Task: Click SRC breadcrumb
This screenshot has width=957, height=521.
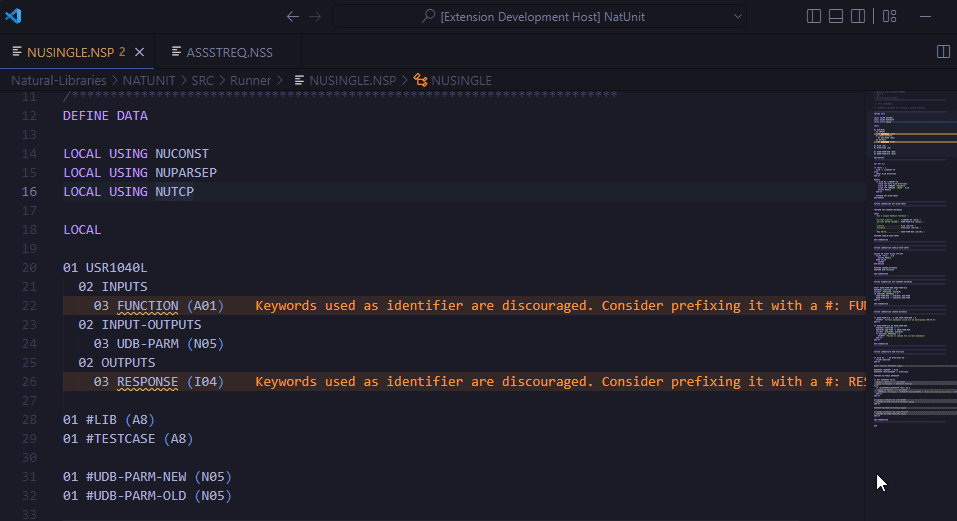Action: (203, 81)
